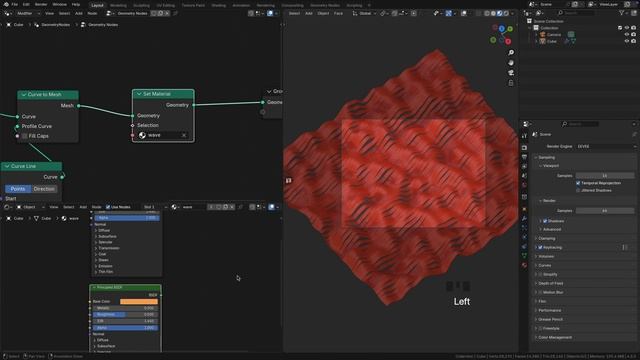Click the Viewport Samples value field
640x360 pixels.
(605, 176)
